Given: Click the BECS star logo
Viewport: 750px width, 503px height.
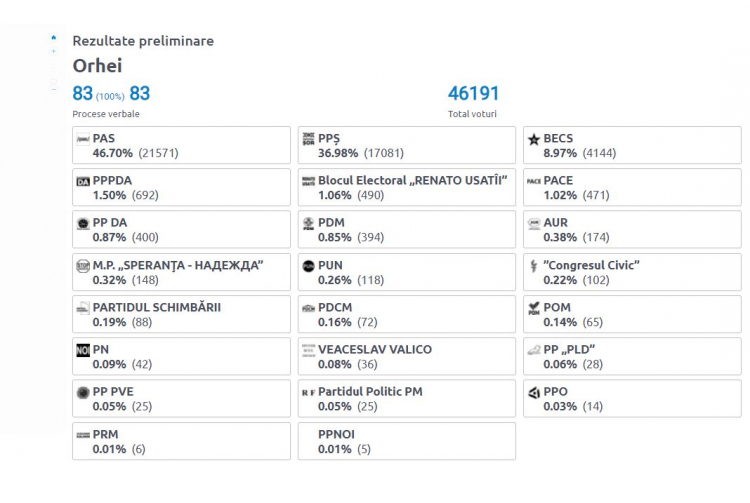Looking at the screenshot, I should (x=534, y=140).
